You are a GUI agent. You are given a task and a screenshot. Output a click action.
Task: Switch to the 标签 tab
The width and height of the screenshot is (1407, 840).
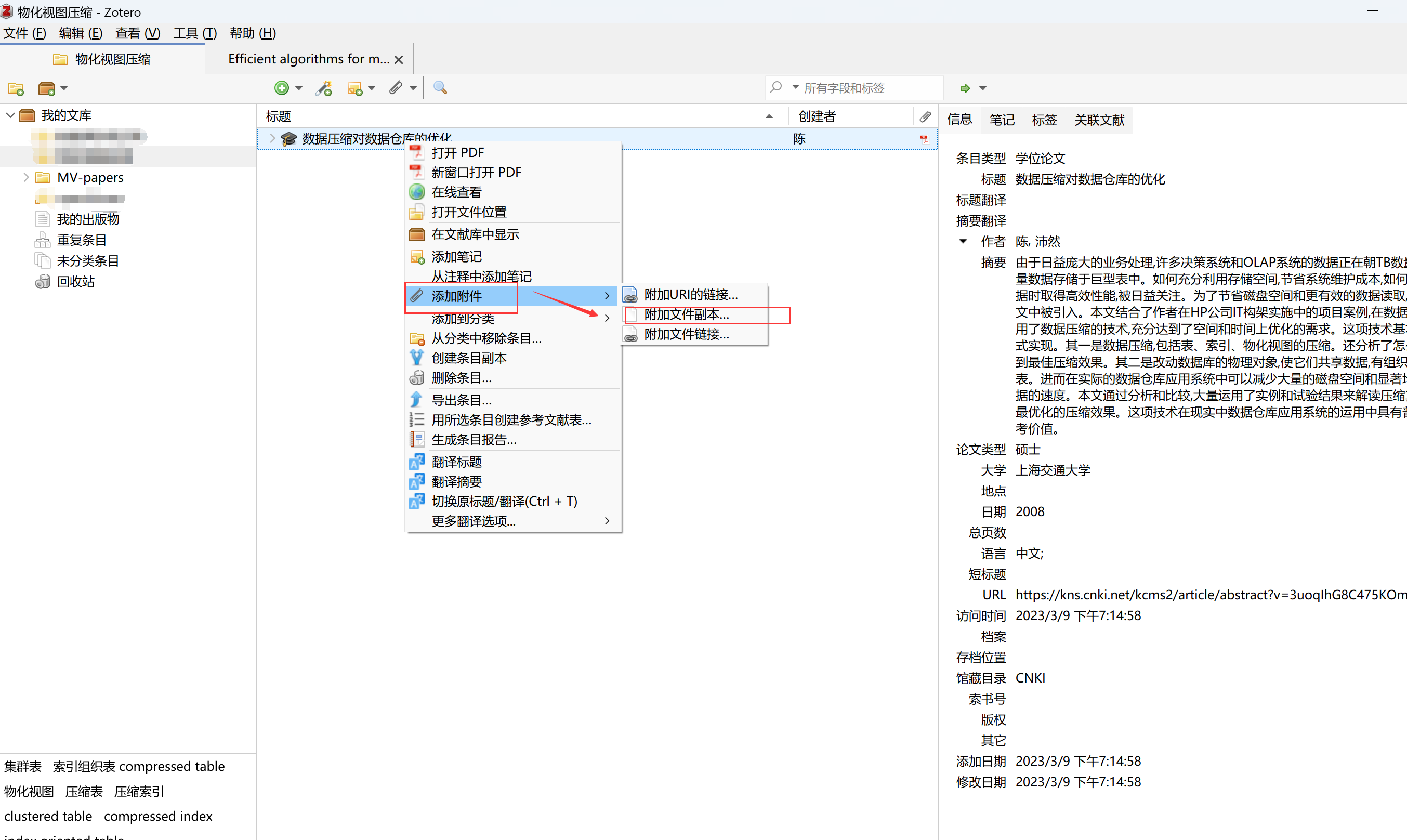pos(1044,120)
